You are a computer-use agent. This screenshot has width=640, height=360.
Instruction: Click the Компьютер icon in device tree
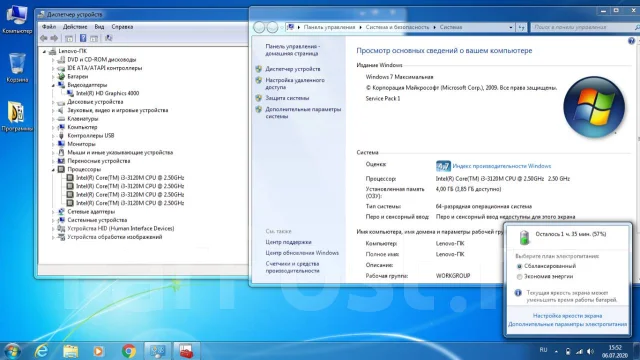pos(61,127)
